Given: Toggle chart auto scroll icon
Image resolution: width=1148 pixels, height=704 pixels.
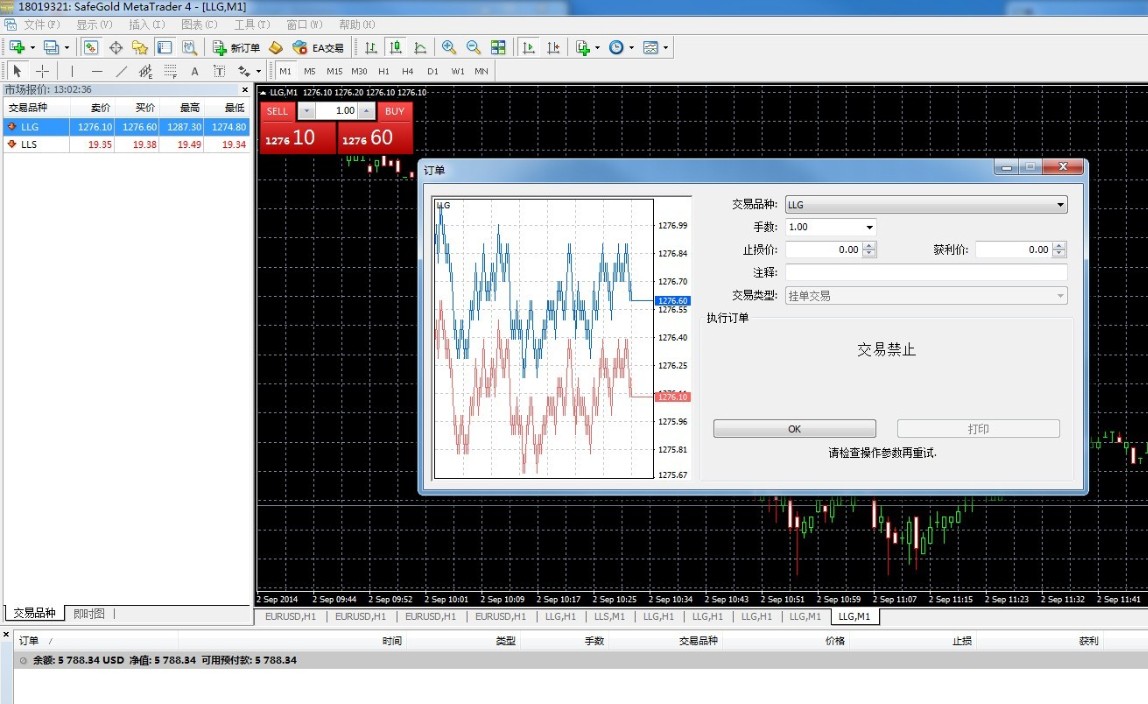Looking at the screenshot, I should click(x=529, y=48).
